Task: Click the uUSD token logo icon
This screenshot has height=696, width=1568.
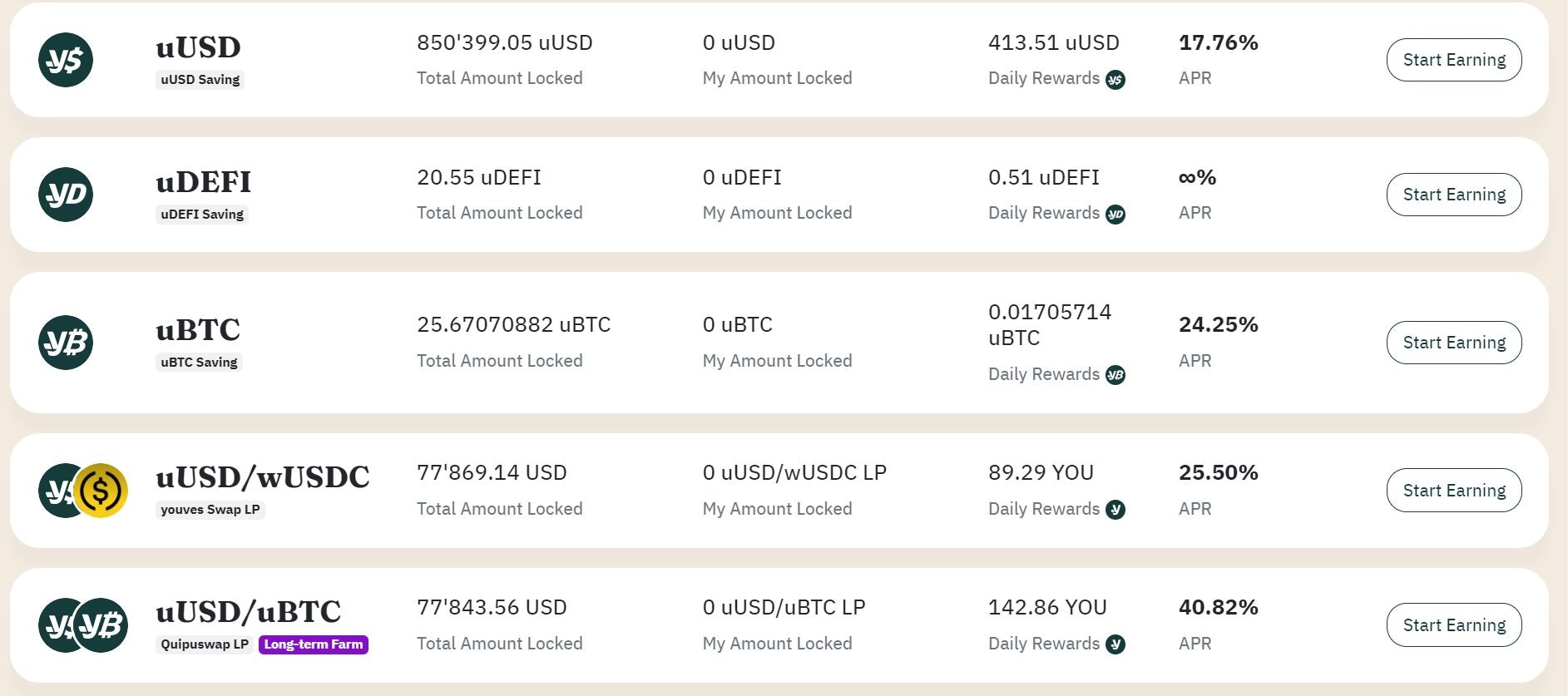Action: [x=66, y=60]
